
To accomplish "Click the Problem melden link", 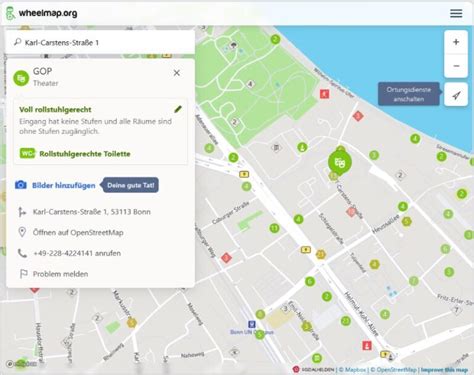I will [60, 274].
